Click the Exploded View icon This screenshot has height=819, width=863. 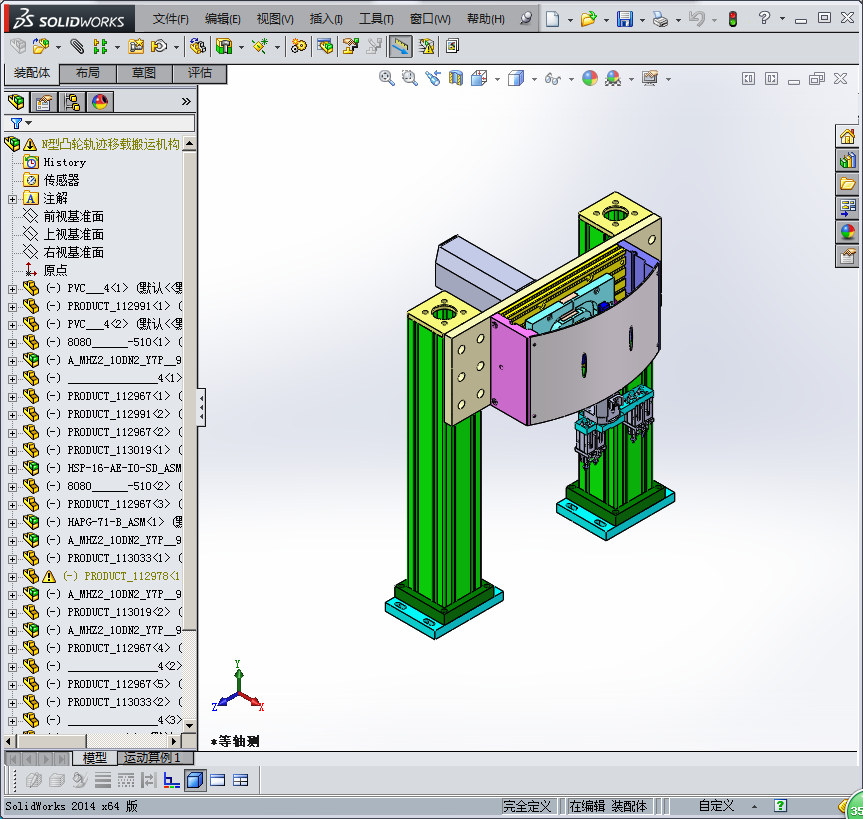[x=350, y=47]
